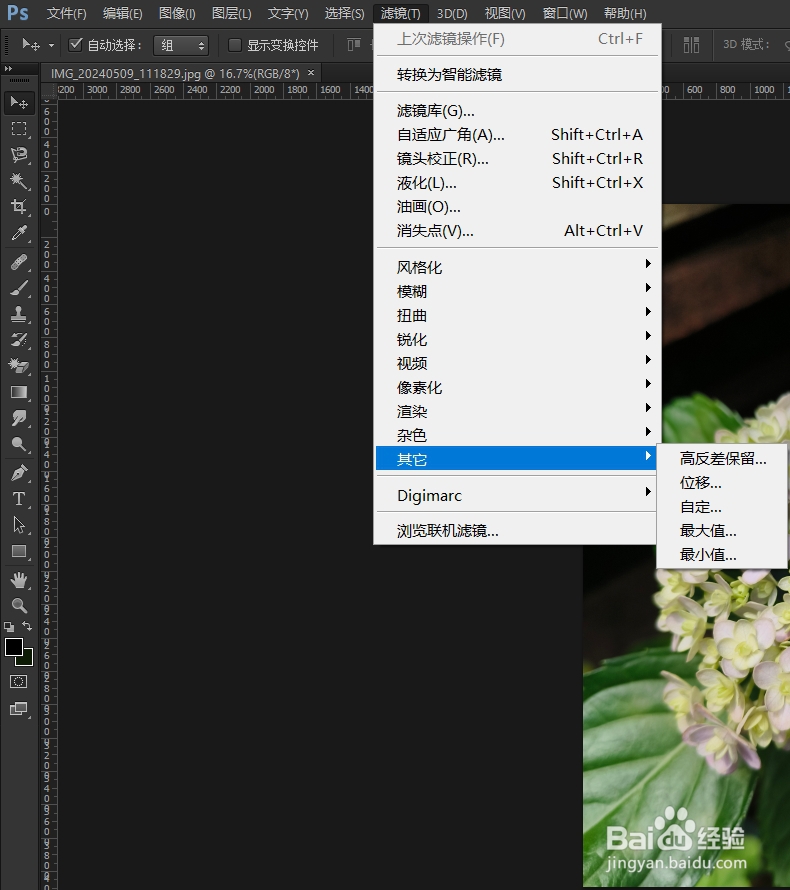Select the Brush tool
The image size is (790, 890).
coord(19,288)
